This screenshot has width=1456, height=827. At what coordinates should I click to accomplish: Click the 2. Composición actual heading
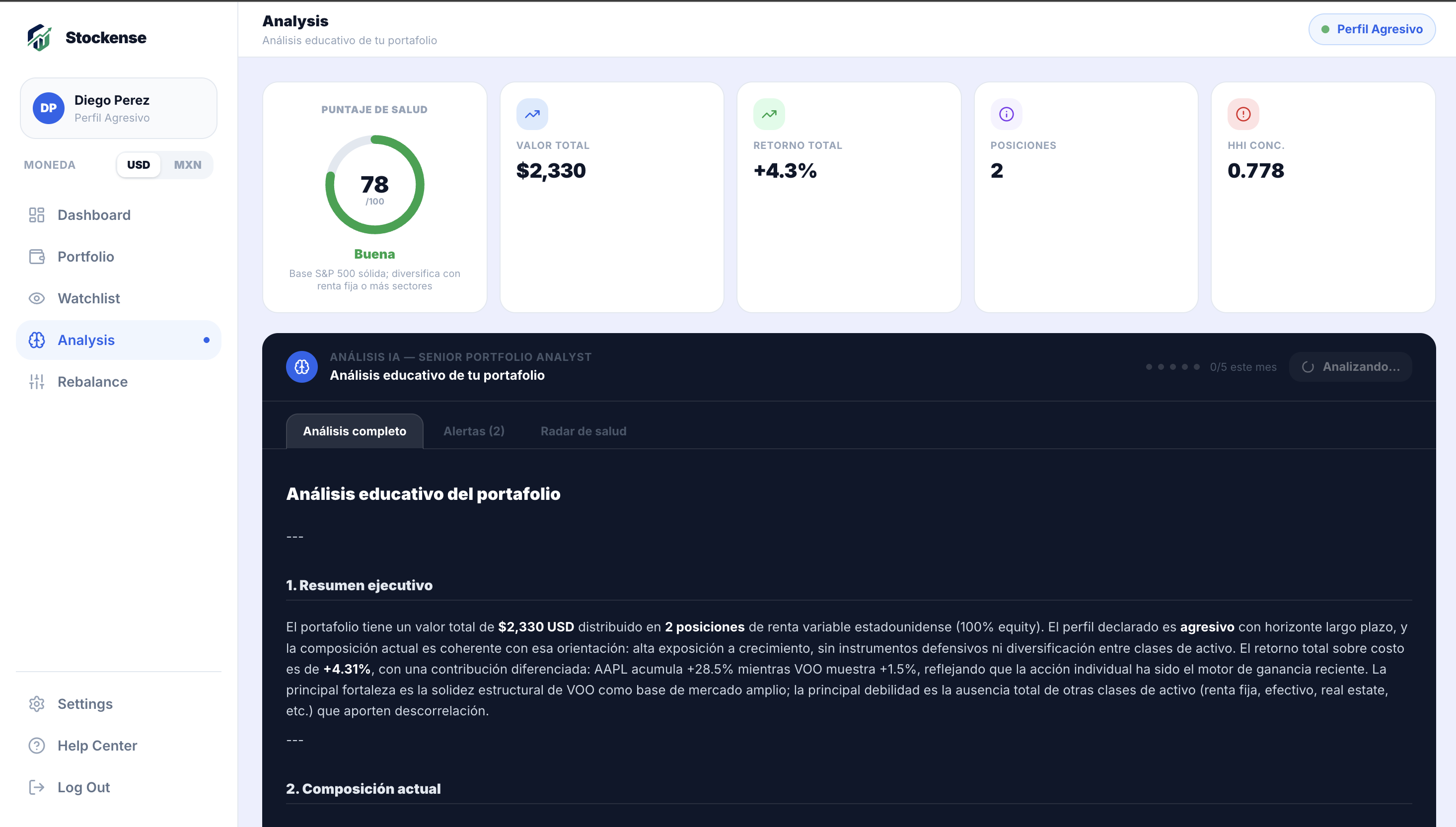(x=363, y=788)
